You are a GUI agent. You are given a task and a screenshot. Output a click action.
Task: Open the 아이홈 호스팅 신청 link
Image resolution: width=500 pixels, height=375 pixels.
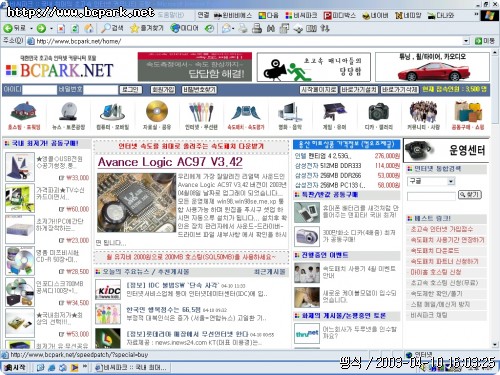click(x=436, y=272)
